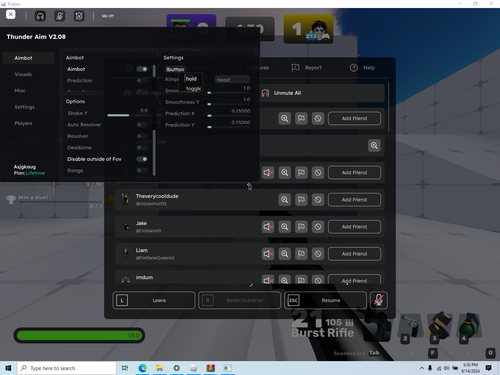Image resolution: width=500 pixels, height=375 pixels.
Task: Click the Leave button
Action: (x=154, y=300)
